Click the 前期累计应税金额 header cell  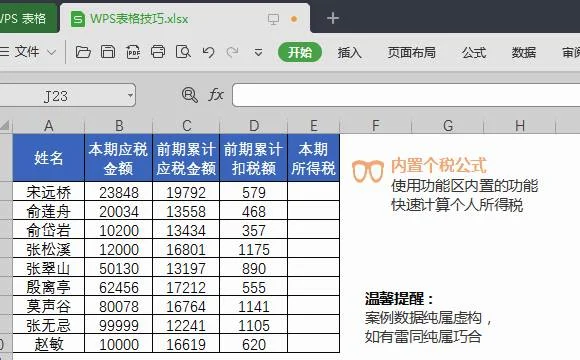186,158
